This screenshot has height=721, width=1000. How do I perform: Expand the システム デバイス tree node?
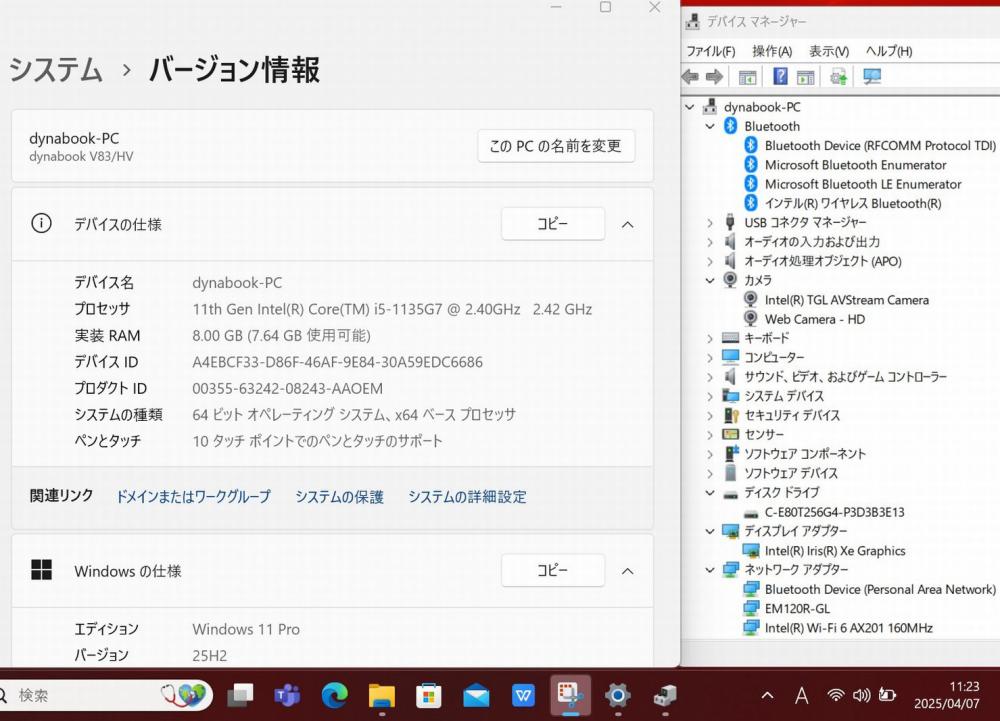coord(710,397)
